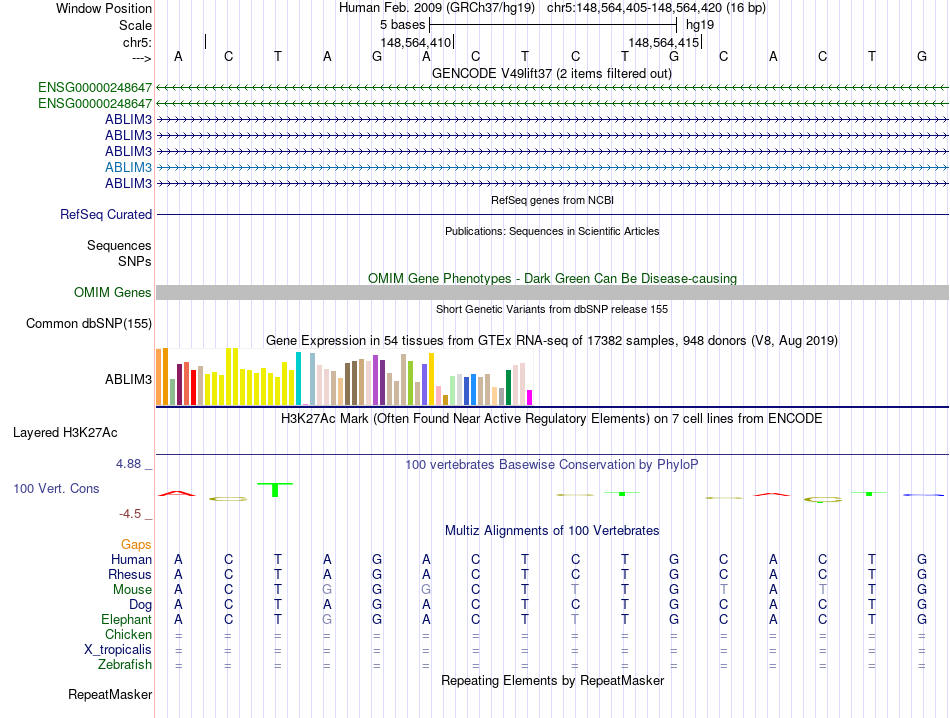
Task: Click the light-blue ABLIM3 transcript label
Action: [x=128, y=167]
